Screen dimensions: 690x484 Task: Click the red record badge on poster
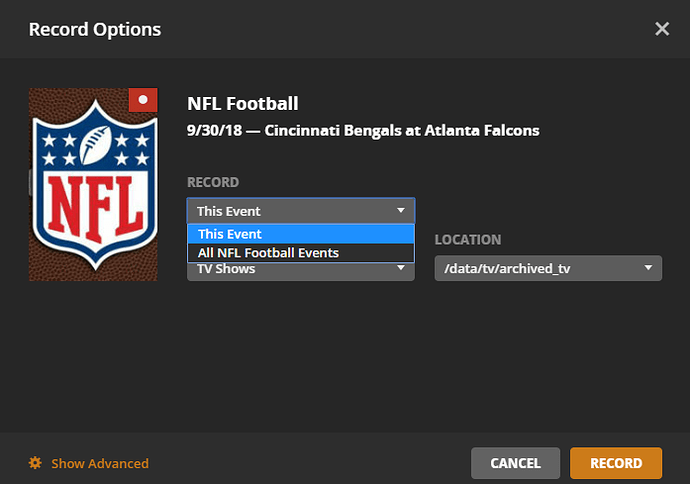point(143,100)
